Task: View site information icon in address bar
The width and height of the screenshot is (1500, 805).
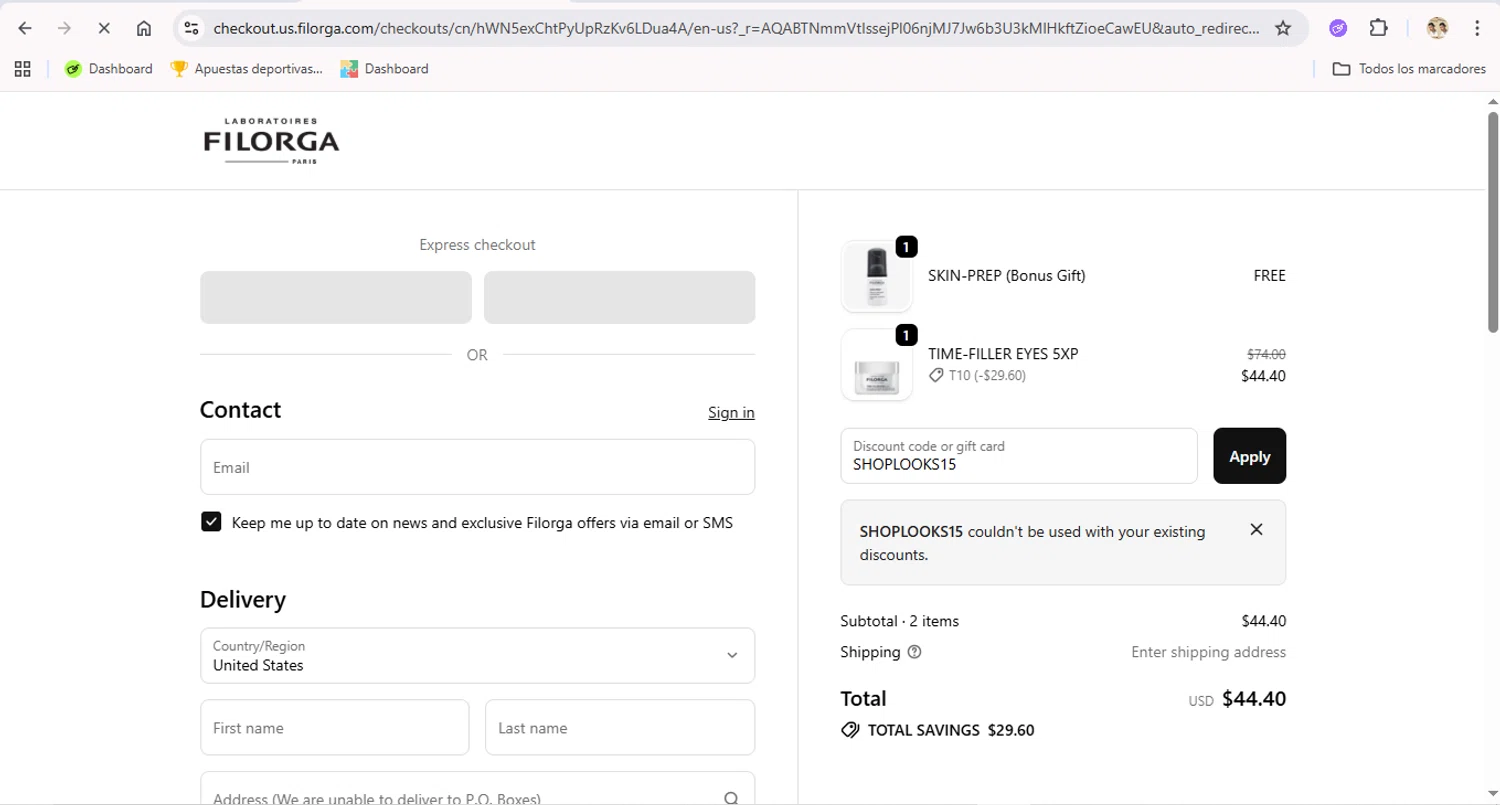Action: point(192,28)
